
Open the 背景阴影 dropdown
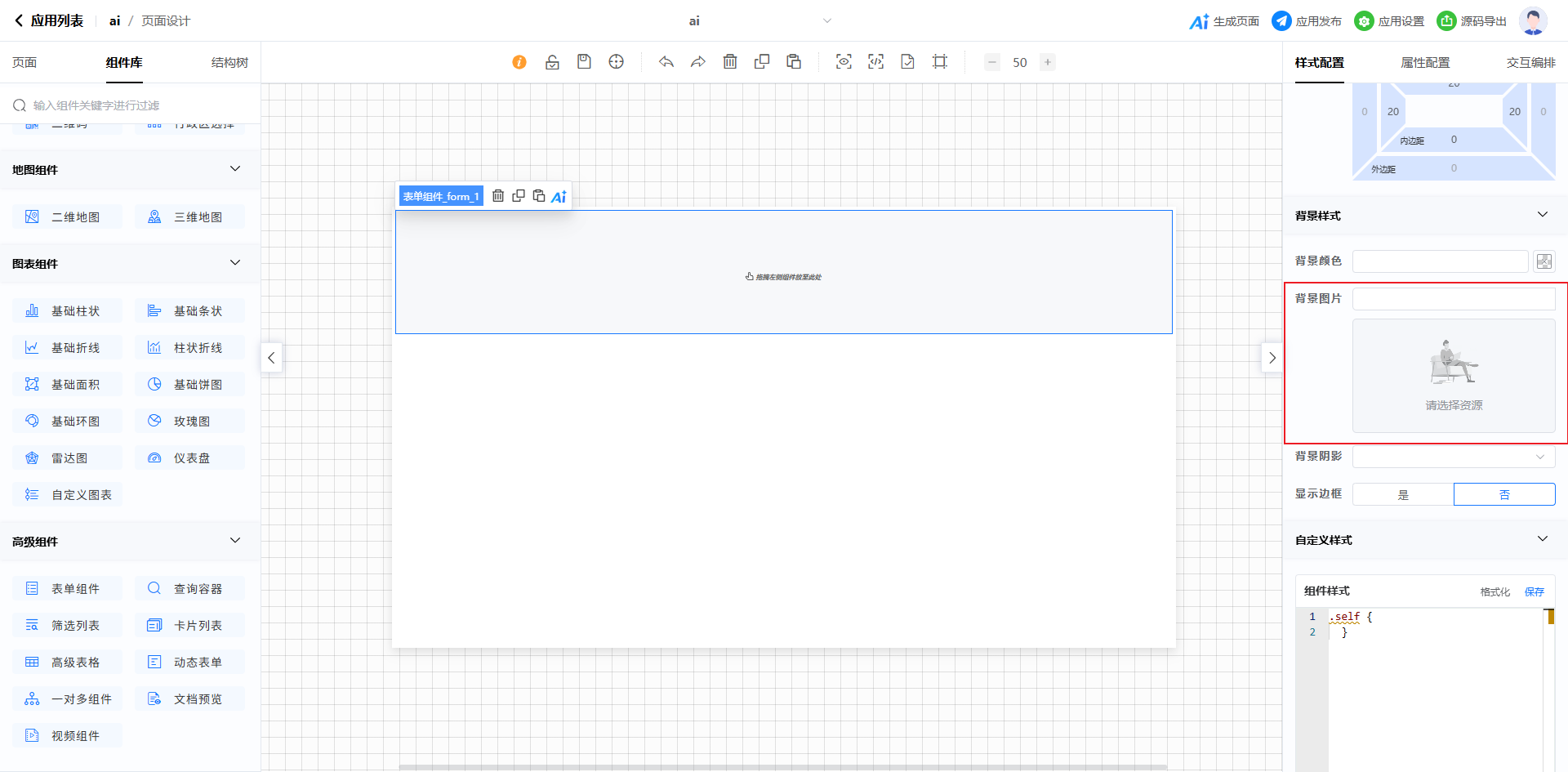tap(1454, 457)
